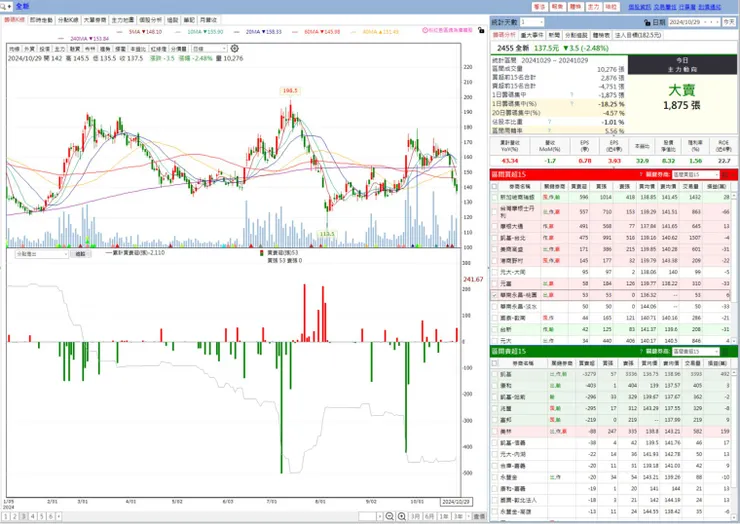Viewport: 740px width, 524px height.
Task: Click the 全新 stock name link at top-left
Action: [22, 6]
